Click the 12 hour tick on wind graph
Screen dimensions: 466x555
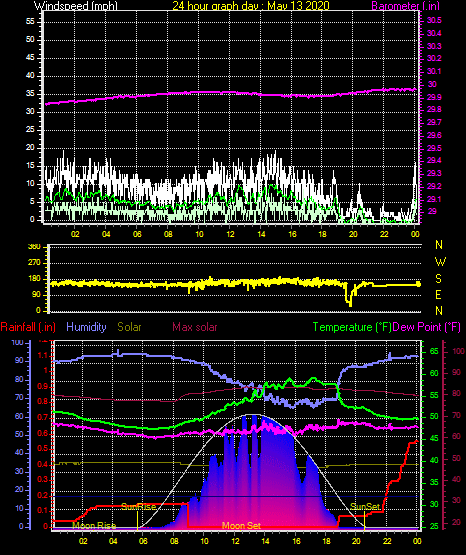click(x=230, y=234)
